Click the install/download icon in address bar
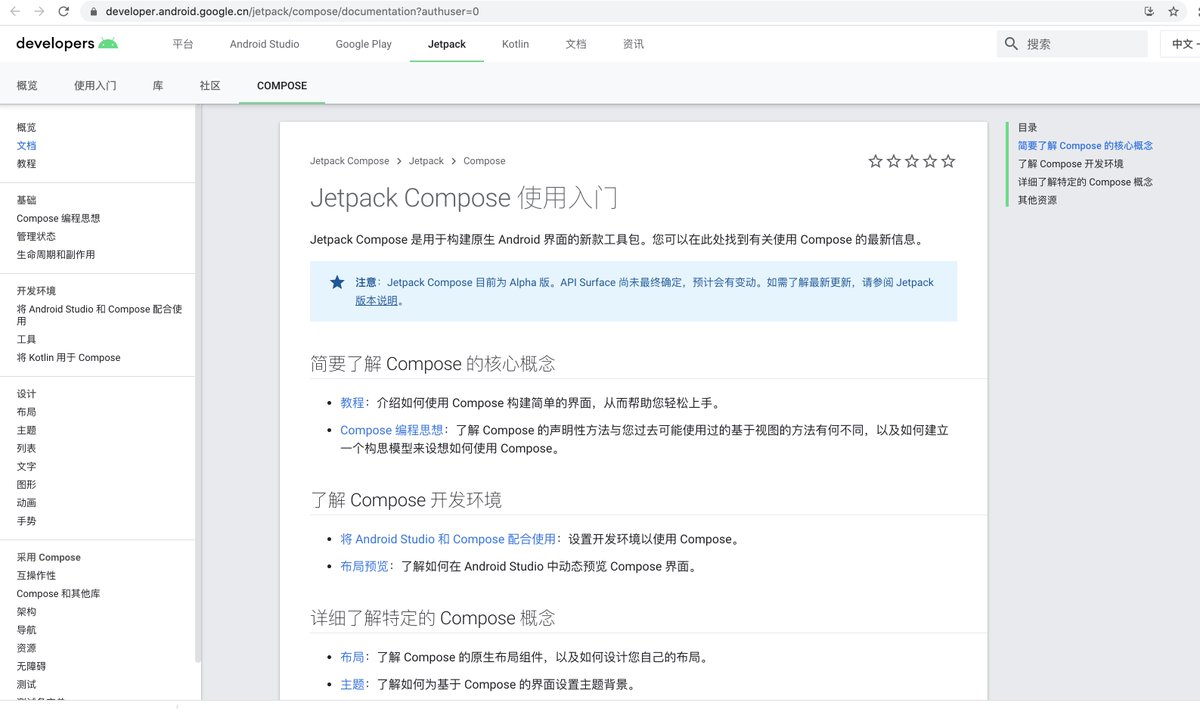 (x=1149, y=11)
